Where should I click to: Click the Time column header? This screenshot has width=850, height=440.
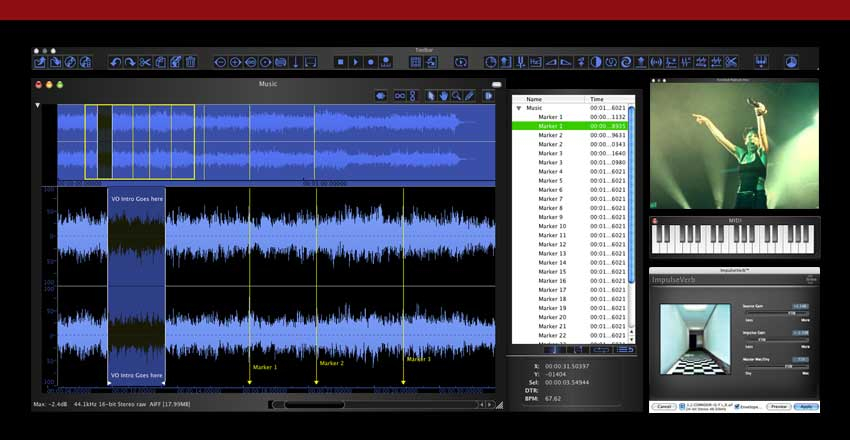597,99
